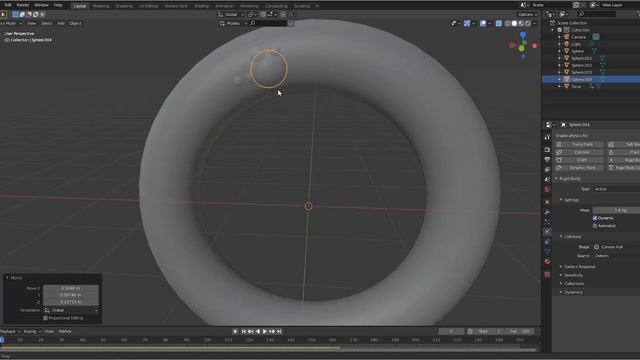Image resolution: width=640 pixels, height=360 pixels.
Task: Switch to the Modeling workspace tab
Action: 101,6
